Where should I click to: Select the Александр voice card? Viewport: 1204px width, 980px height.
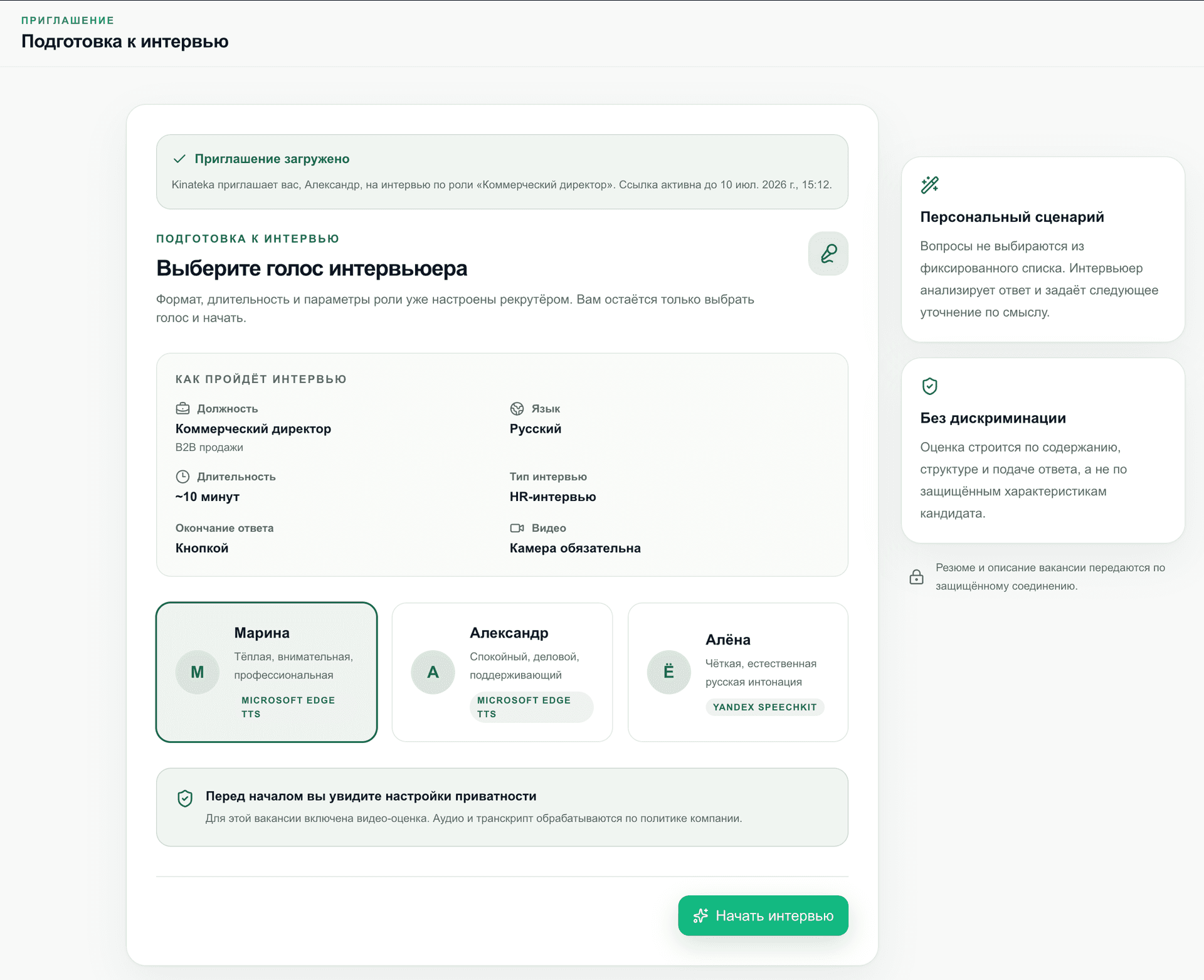click(502, 672)
